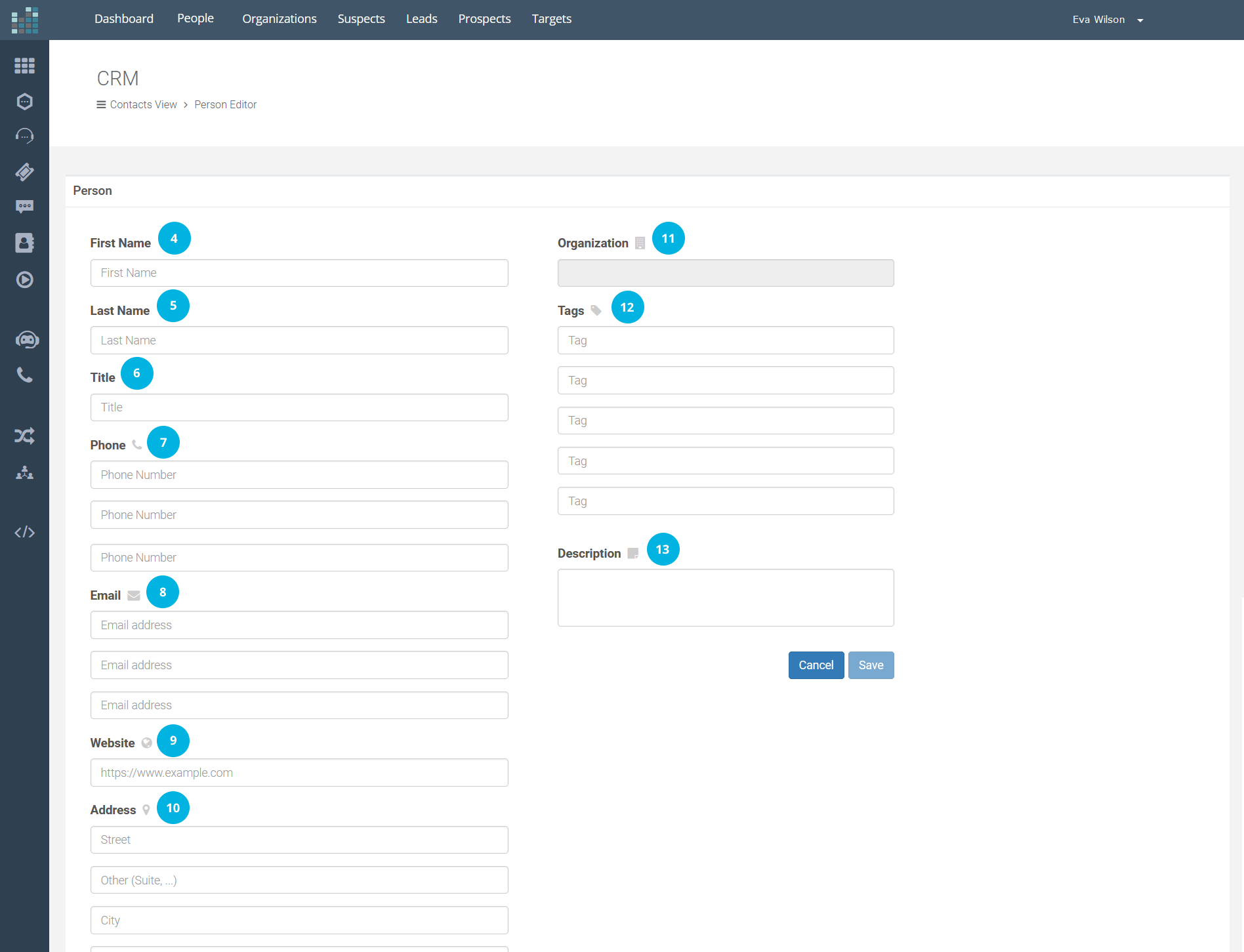
Task: Expand the Eva Wilson user dropdown
Action: point(1108,20)
